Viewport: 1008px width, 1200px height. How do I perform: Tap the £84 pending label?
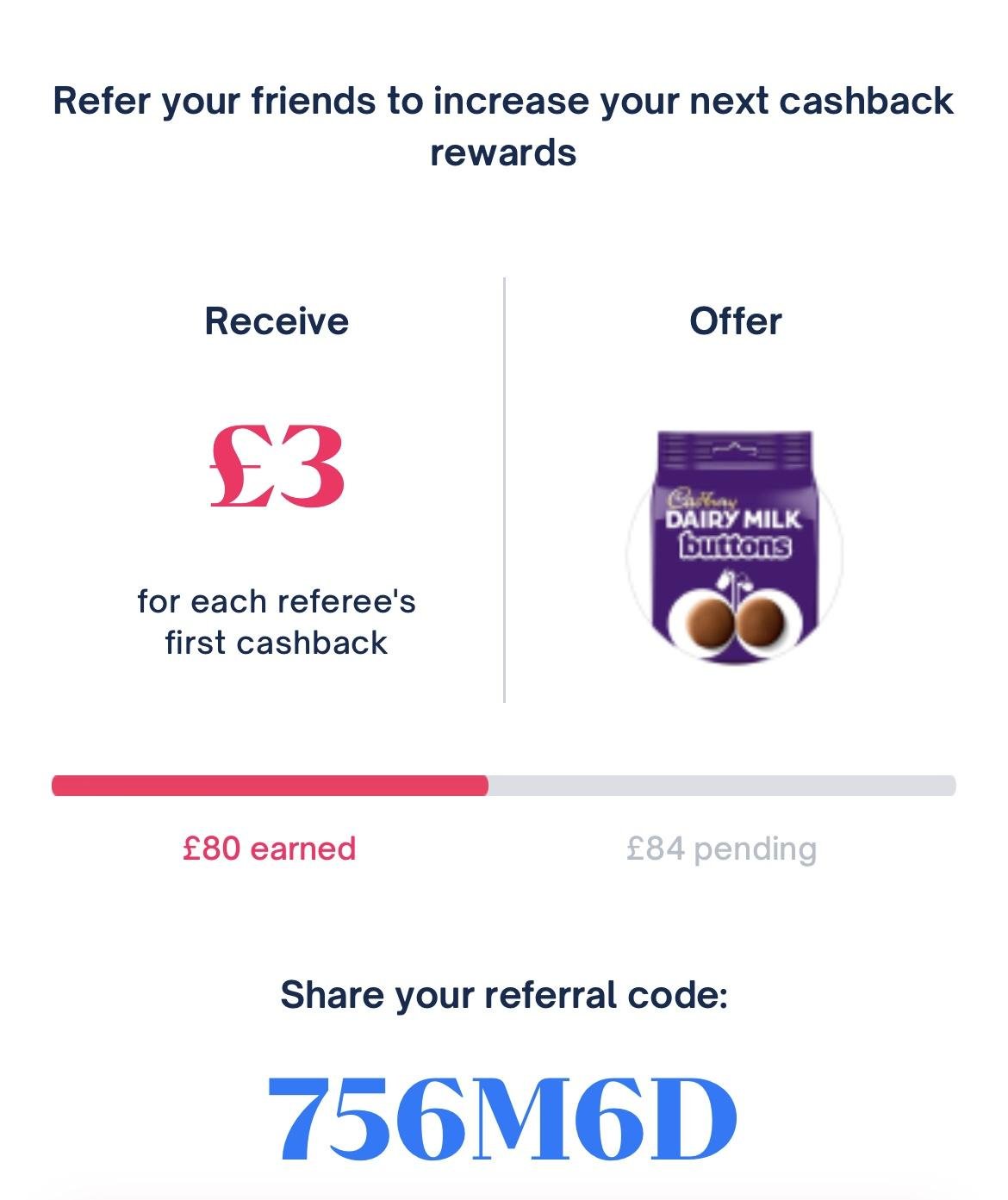click(722, 849)
